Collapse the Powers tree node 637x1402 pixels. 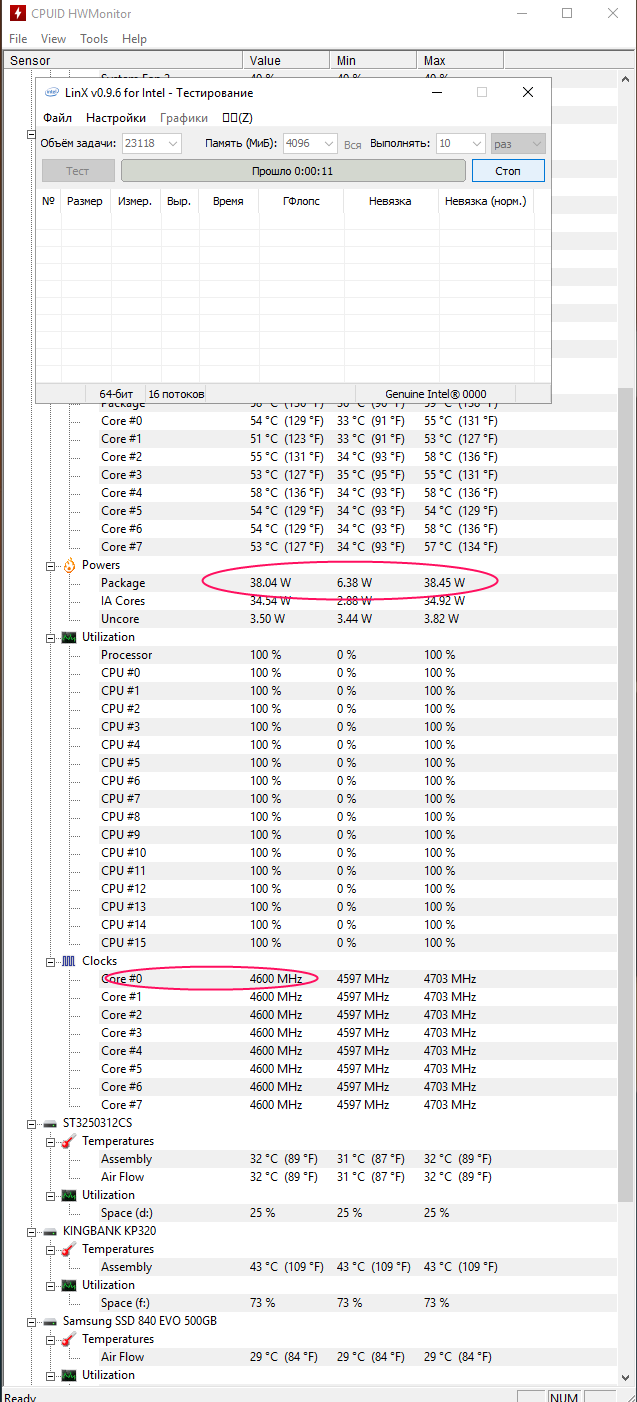(x=51, y=566)
